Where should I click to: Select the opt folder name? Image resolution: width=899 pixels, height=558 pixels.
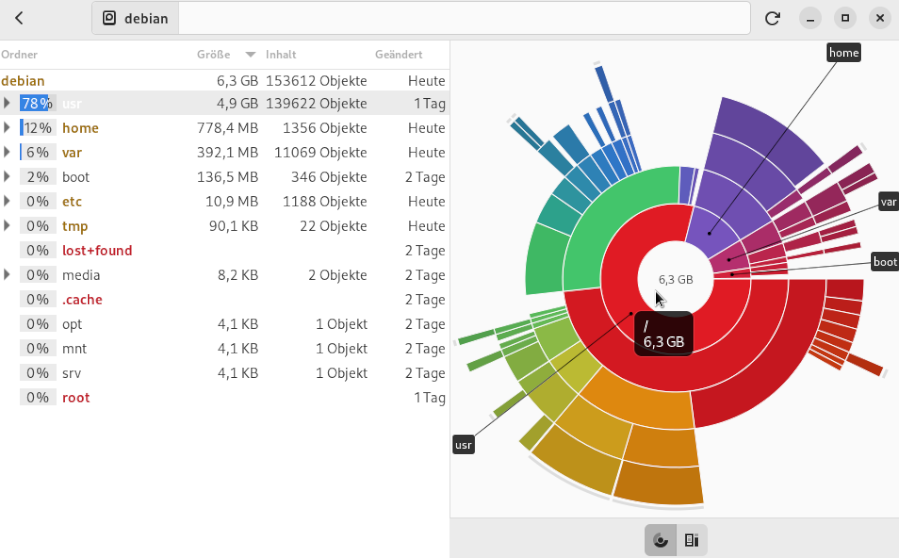tap(72, 325)
